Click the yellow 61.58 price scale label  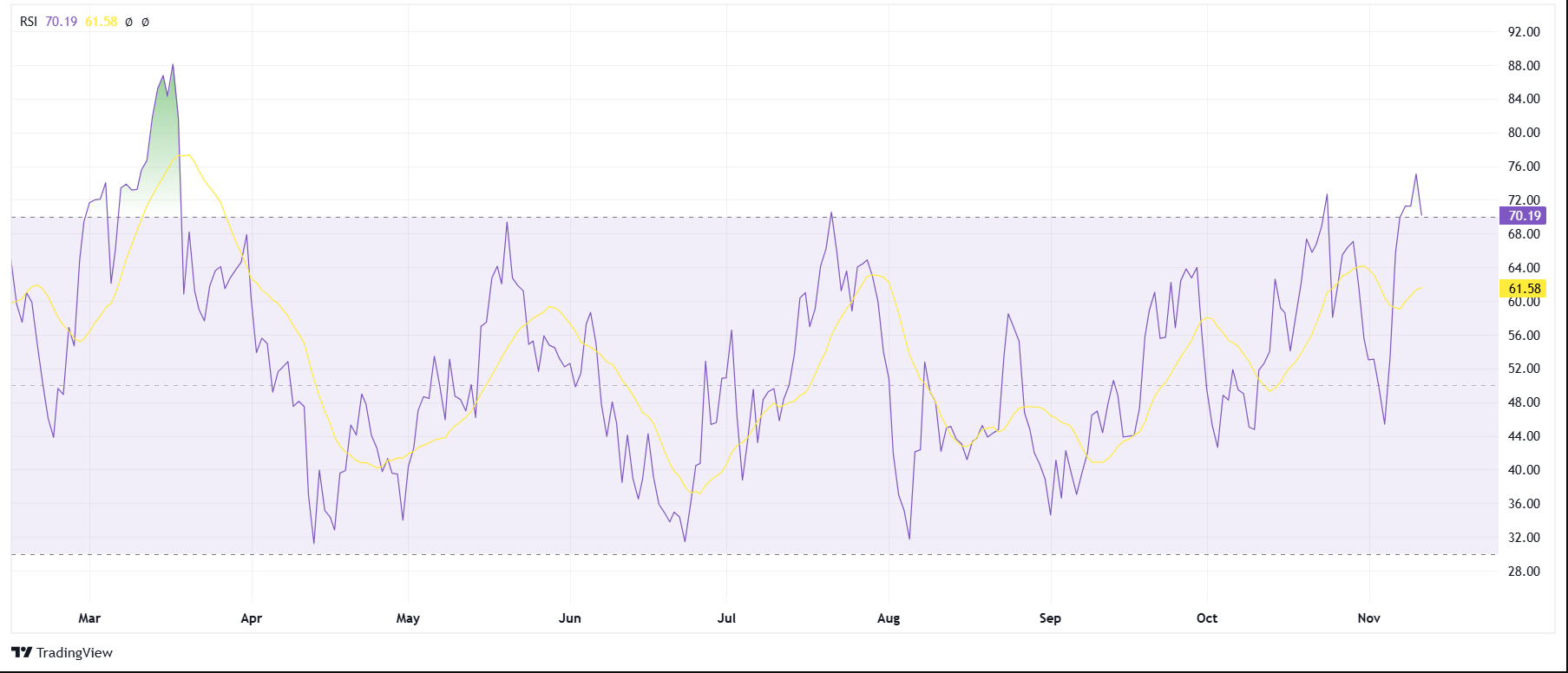click(1523, 289)
